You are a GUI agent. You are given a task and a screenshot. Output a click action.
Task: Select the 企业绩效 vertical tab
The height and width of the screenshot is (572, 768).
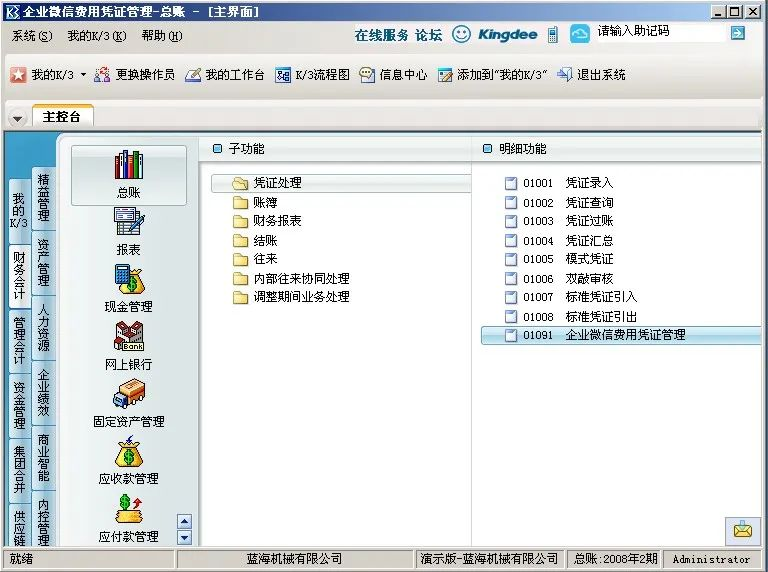(x=44, y=393)
